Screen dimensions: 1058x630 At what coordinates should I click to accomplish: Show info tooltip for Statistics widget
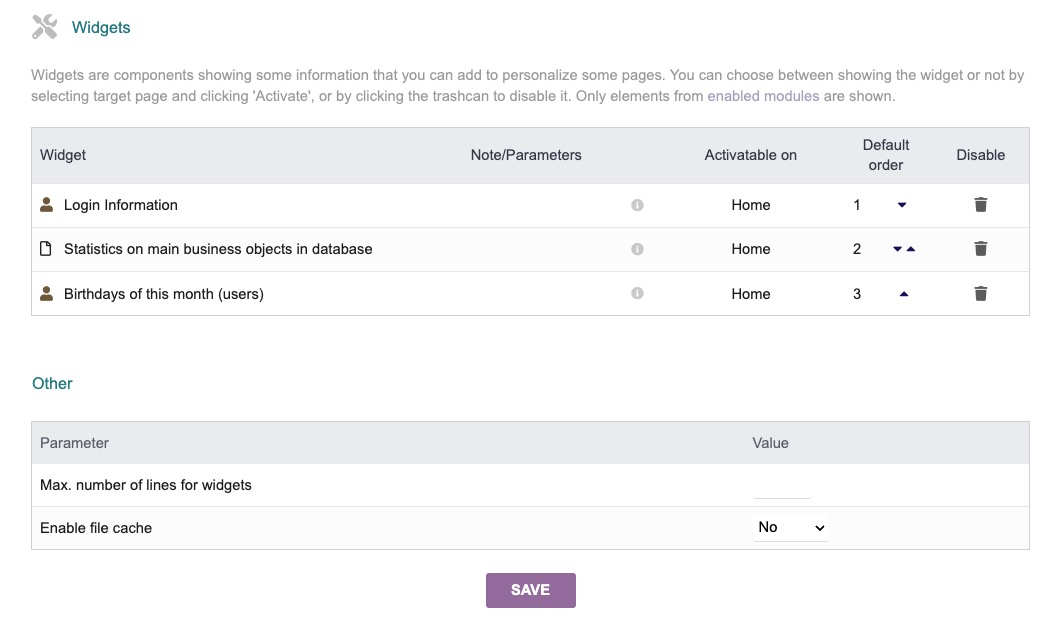click(637, 249)
